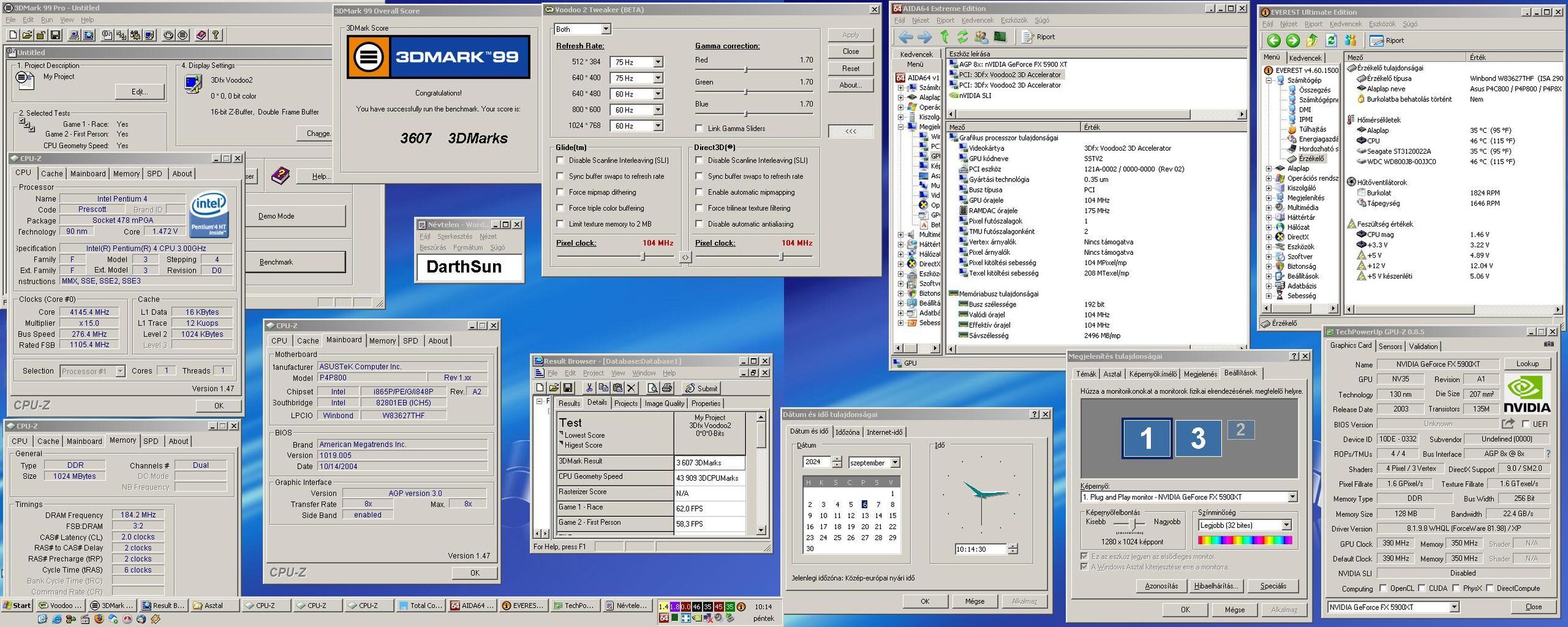This screenshot has width=1568, height=627.
Task: Click help book icon in 3DMark main panel
Action: click(x=280, y=175)
